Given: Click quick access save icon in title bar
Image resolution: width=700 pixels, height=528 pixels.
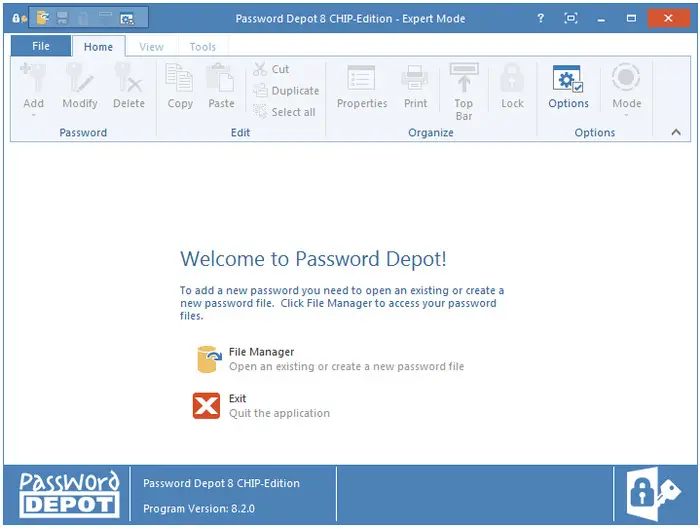Looking at the screenshot, I should pyautogui.click(x=62, y=18).
